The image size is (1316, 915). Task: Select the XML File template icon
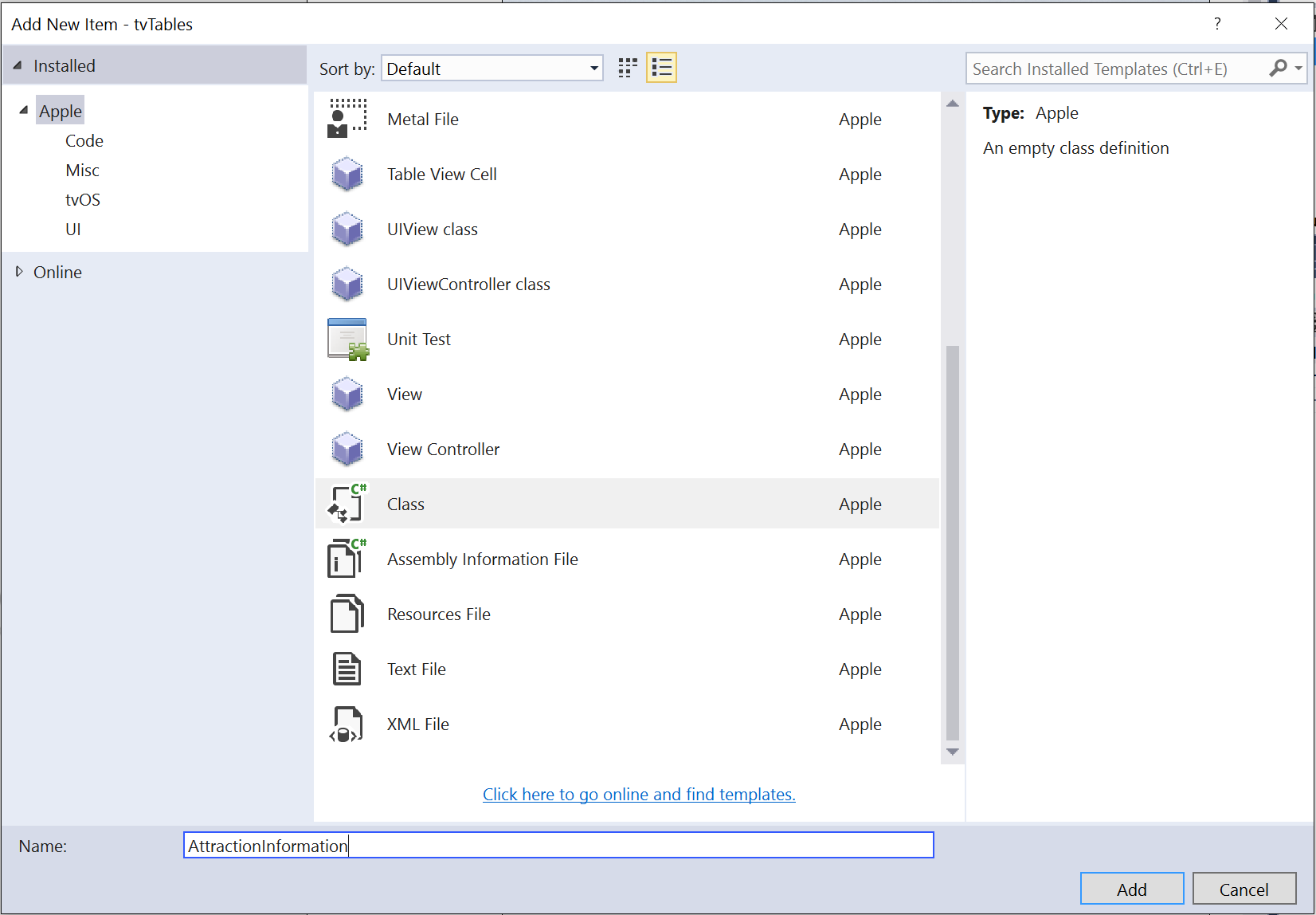click(x=346, y=724)
